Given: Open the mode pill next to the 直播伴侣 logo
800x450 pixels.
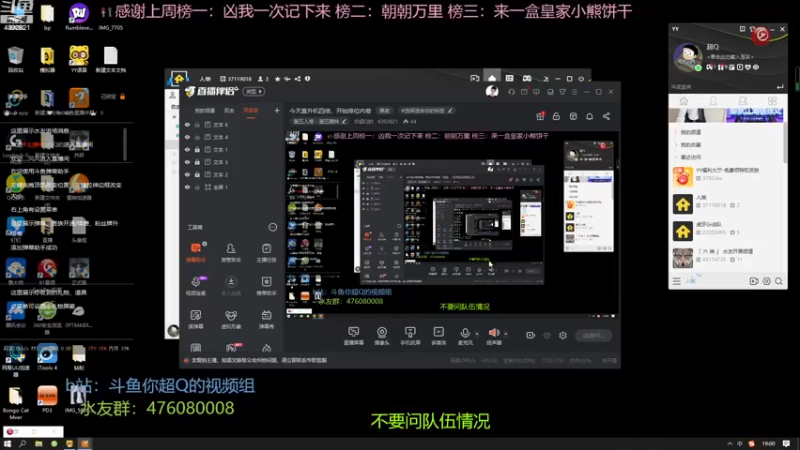Looking at the screenshot, I should tap(254, 92).
